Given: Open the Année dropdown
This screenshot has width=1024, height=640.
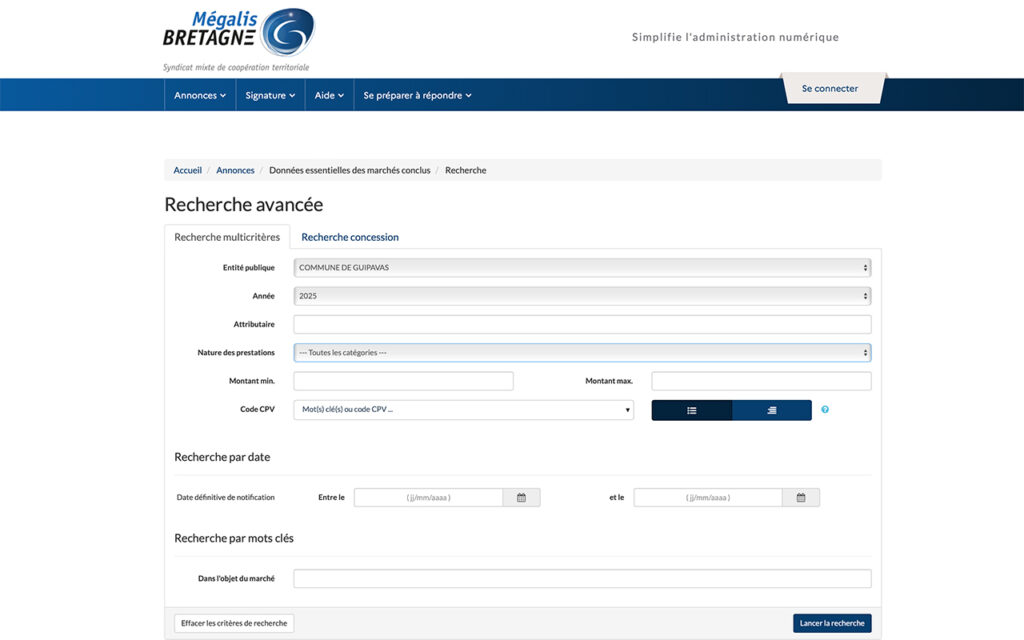Looking at the screenshot, I should [580, 295].
